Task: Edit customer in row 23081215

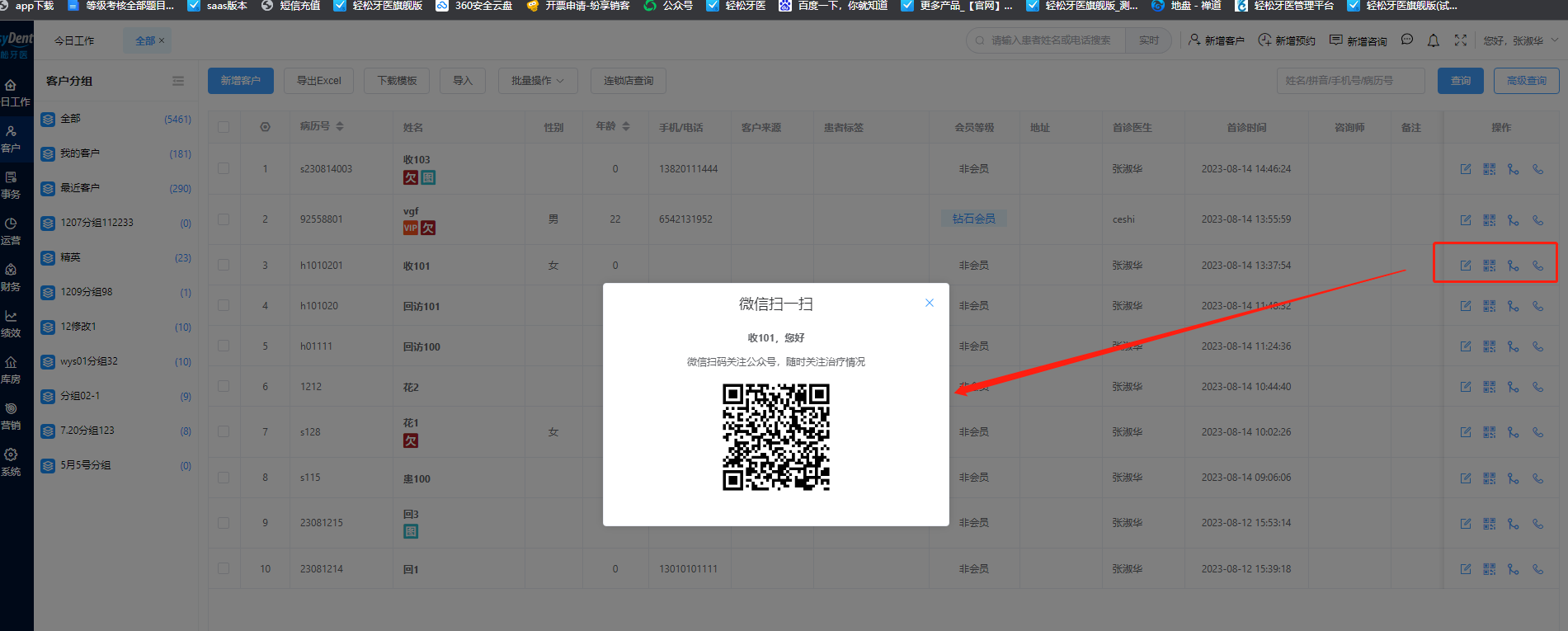Action: (x=1466, y=524)
